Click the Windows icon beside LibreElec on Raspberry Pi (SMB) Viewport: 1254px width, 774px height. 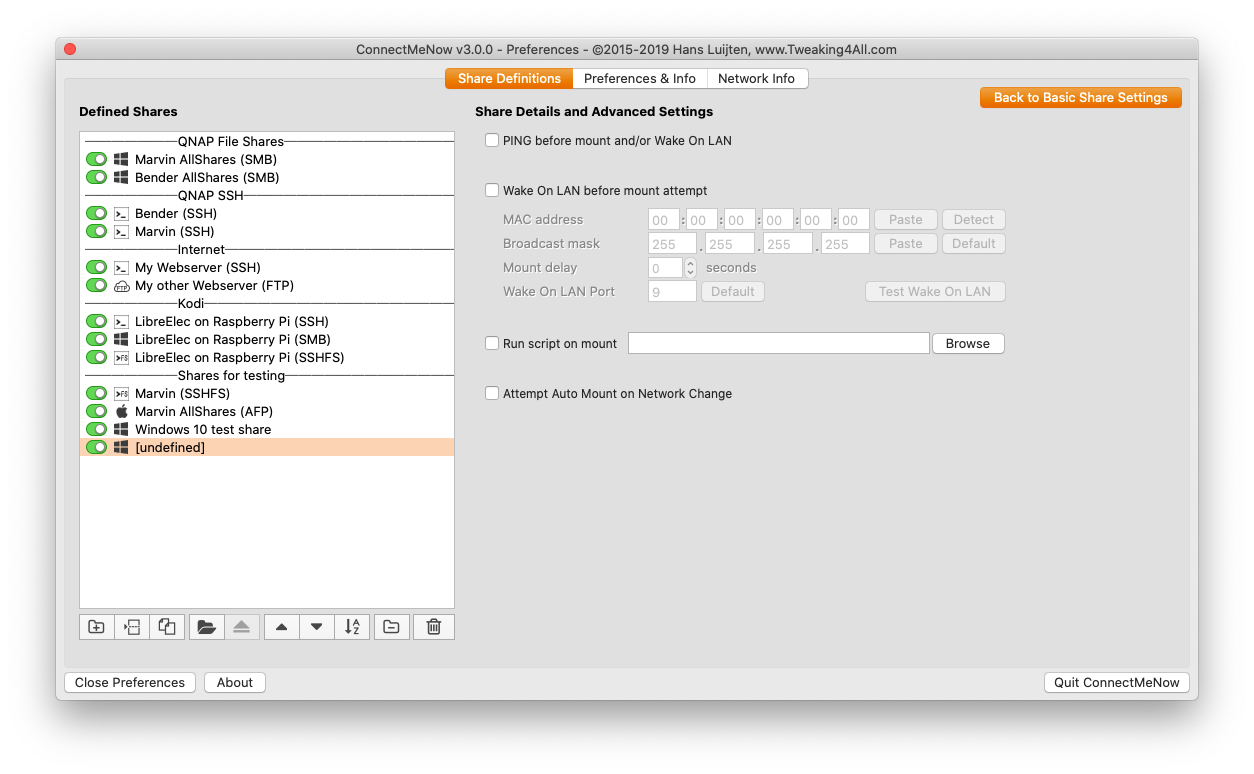click(121, 339)
